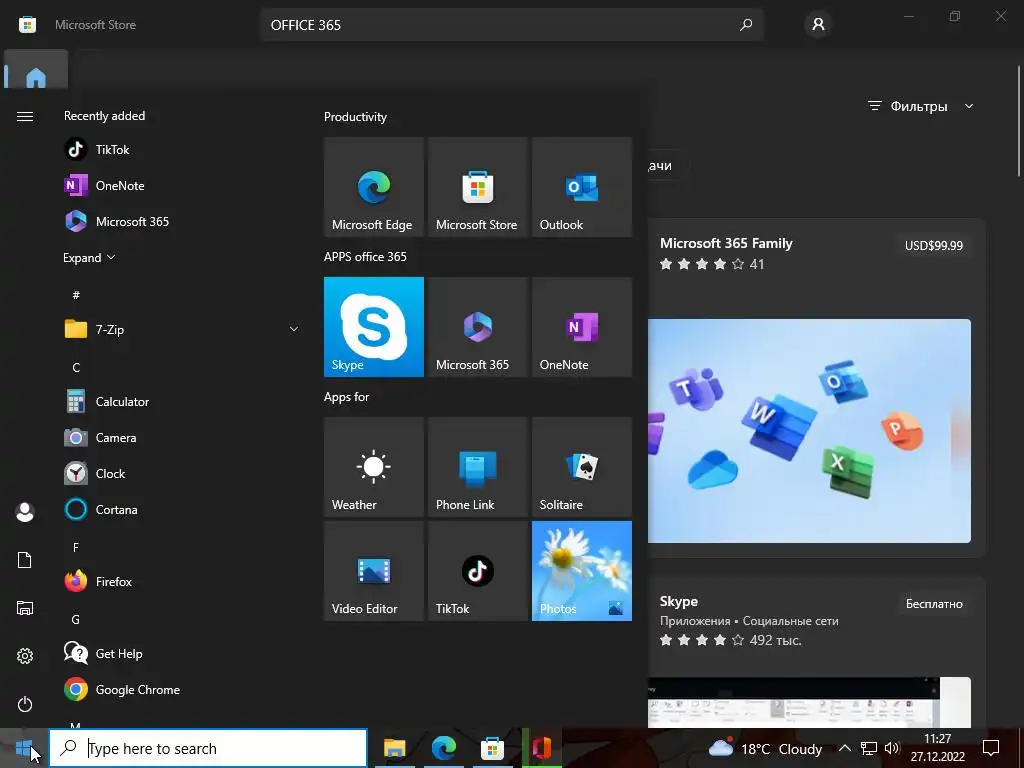Screen dimensions: 1024x768
Task: Open the Start menu hamburger icon
Action: click(x=25, y=116)
